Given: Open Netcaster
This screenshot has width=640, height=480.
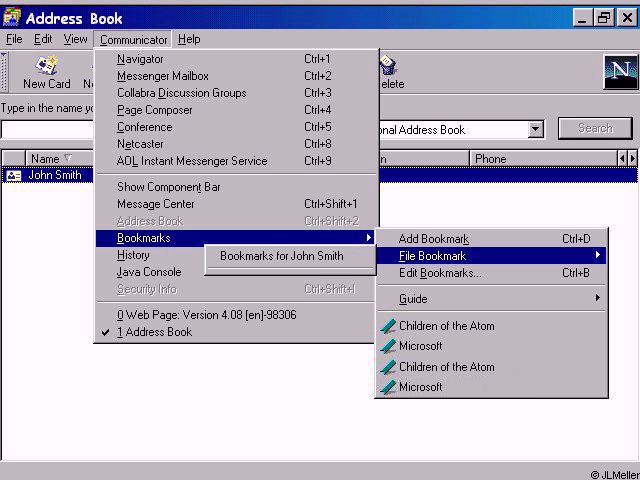Looking at the screenshot, I should coord(235,144).
